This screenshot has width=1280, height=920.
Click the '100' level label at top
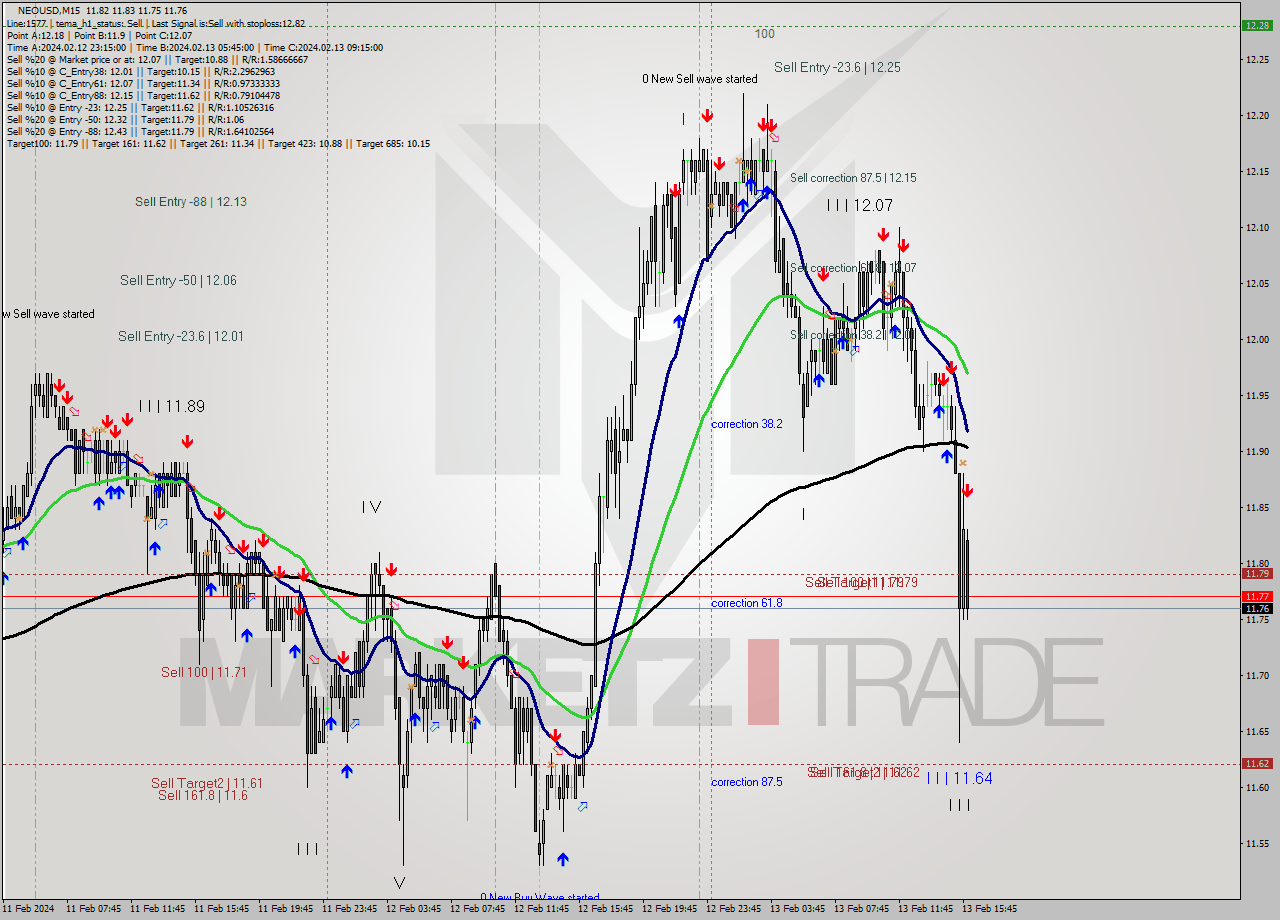pyautogui.click(x=764, y=33)
